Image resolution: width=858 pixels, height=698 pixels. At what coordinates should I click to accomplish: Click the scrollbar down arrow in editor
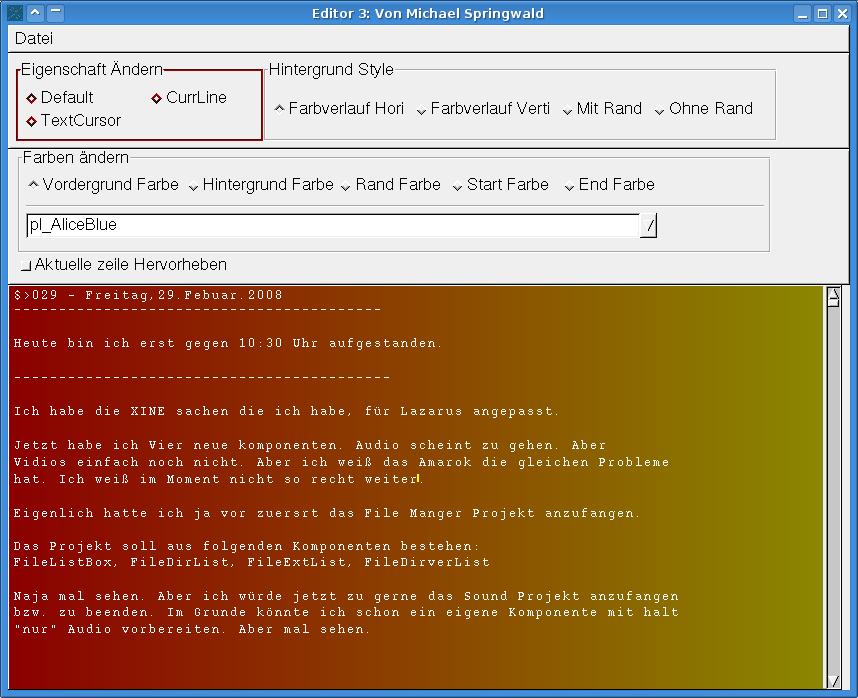point(834,681)
